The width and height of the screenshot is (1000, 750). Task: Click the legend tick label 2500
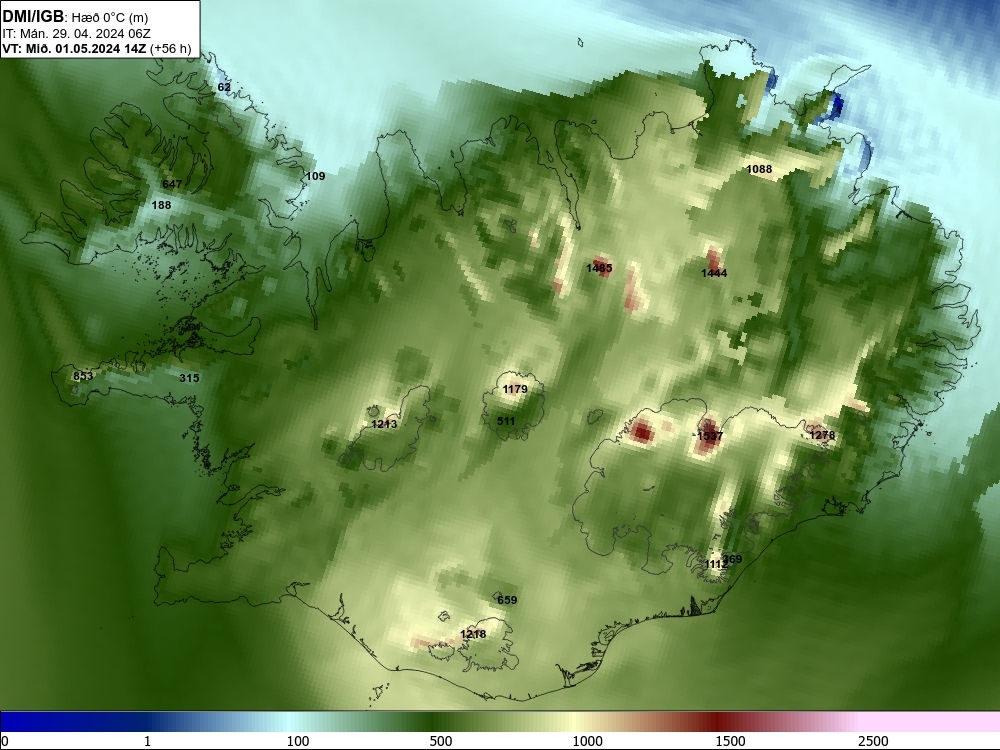[873, 741]
